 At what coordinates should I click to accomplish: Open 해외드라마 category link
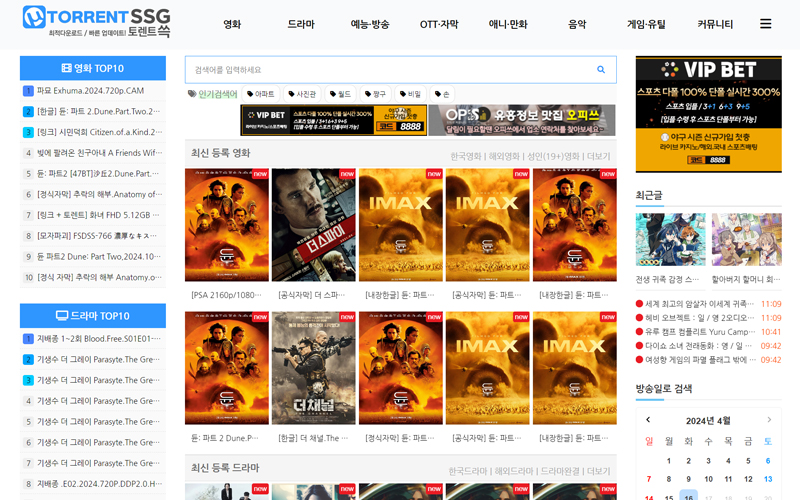(513, 471)
